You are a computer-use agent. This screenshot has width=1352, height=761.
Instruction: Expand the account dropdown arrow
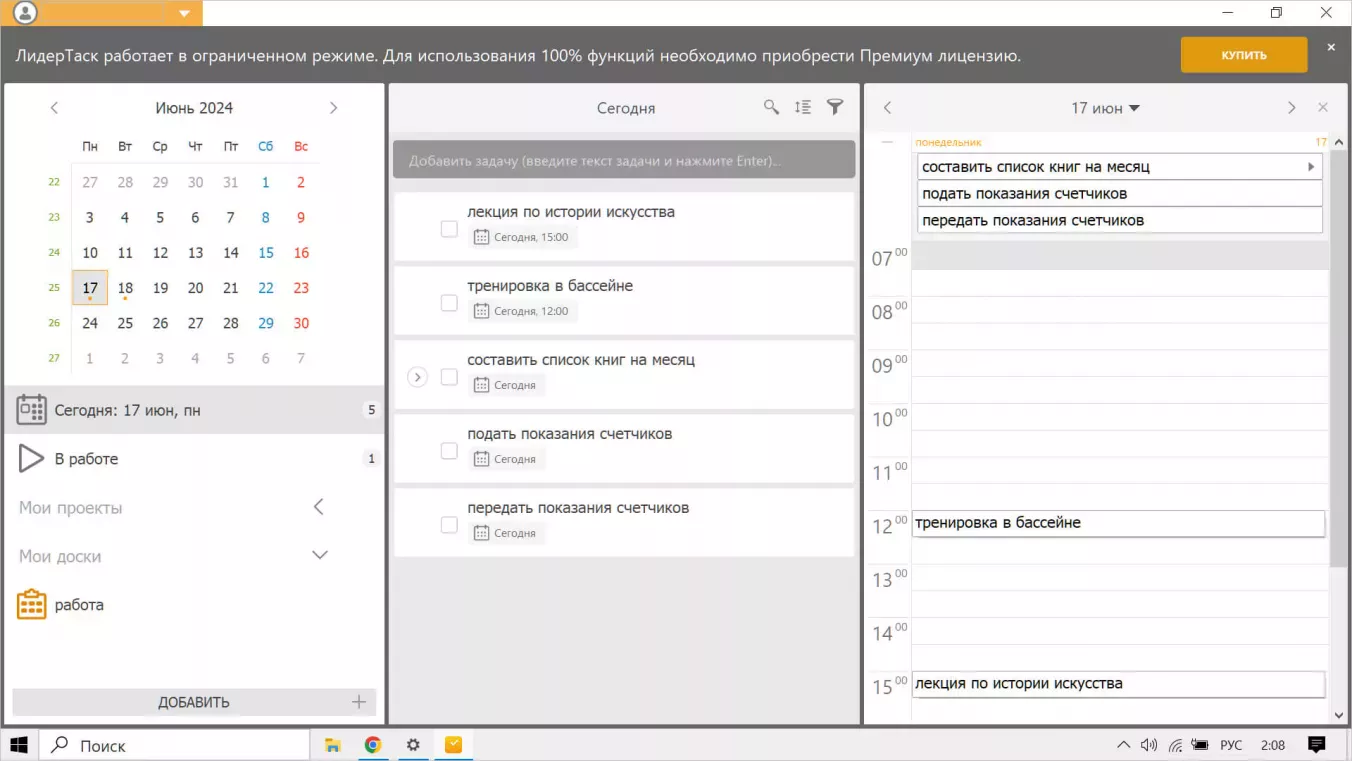pyautogui.click(x=184, y=14)
